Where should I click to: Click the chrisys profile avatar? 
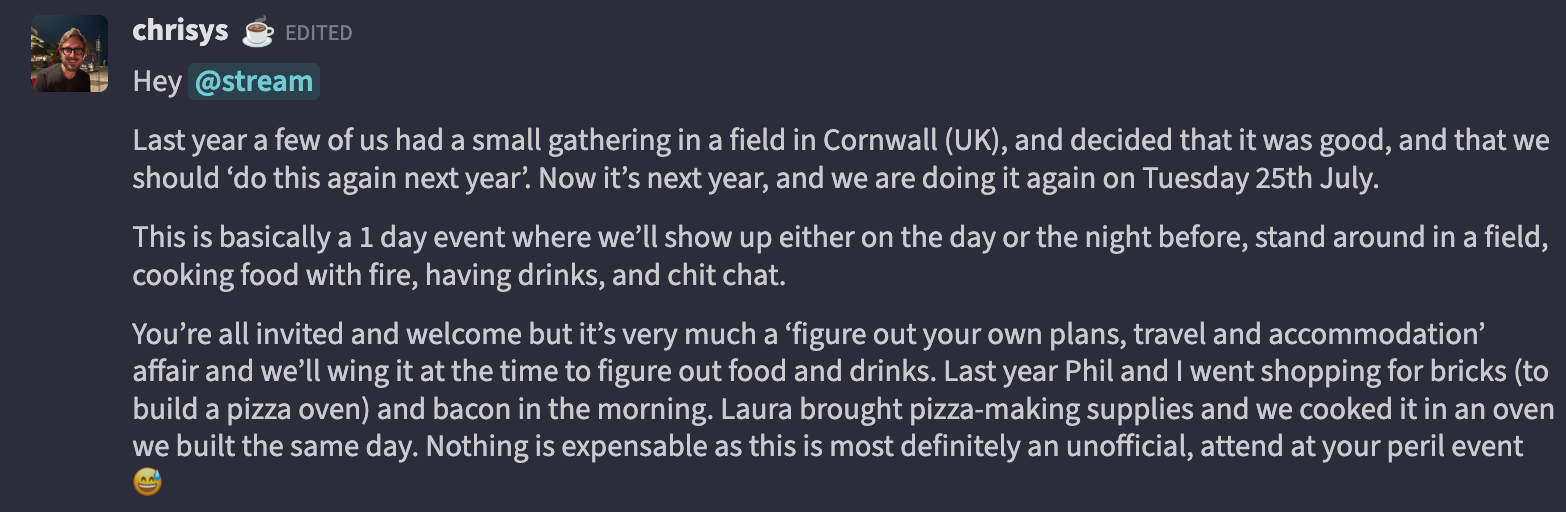tap(70, 54)
